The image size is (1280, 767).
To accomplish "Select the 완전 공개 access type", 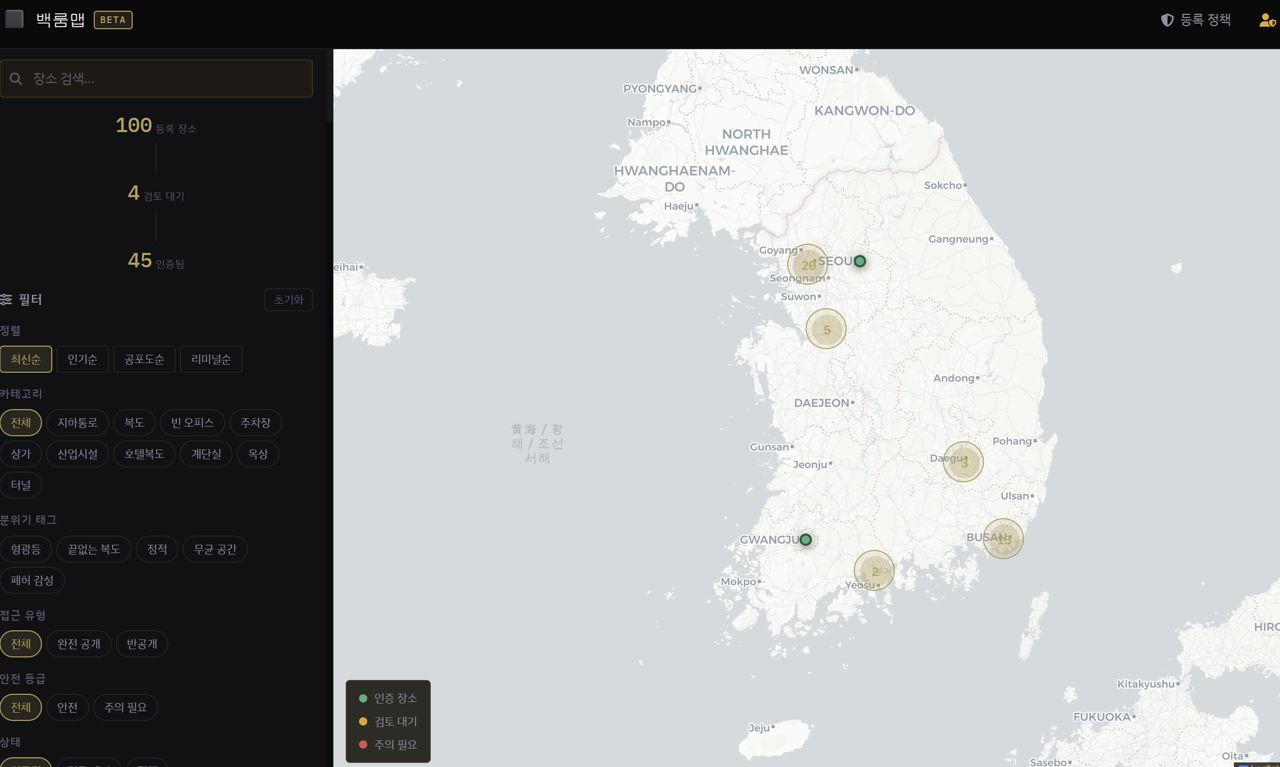I will click(x=79, y=644).
